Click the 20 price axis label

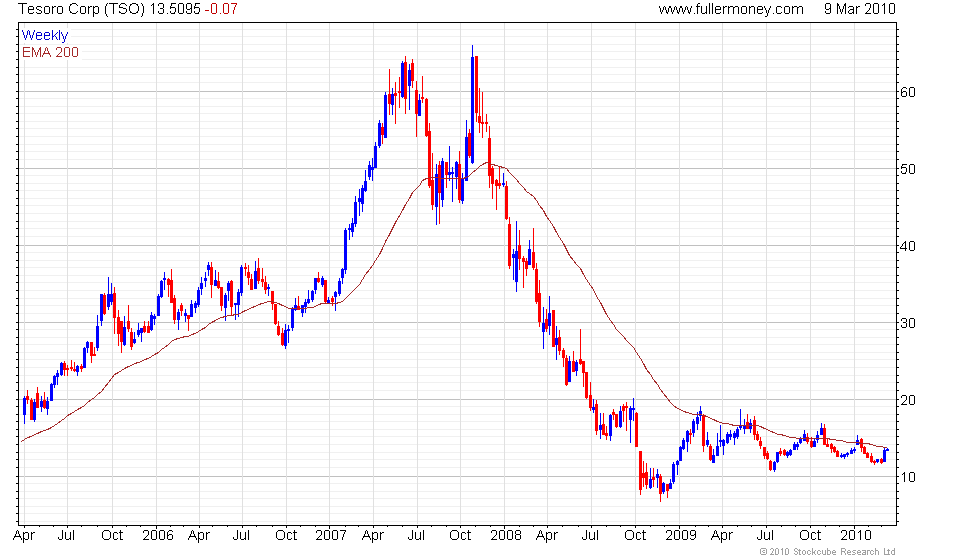[908, 400]
